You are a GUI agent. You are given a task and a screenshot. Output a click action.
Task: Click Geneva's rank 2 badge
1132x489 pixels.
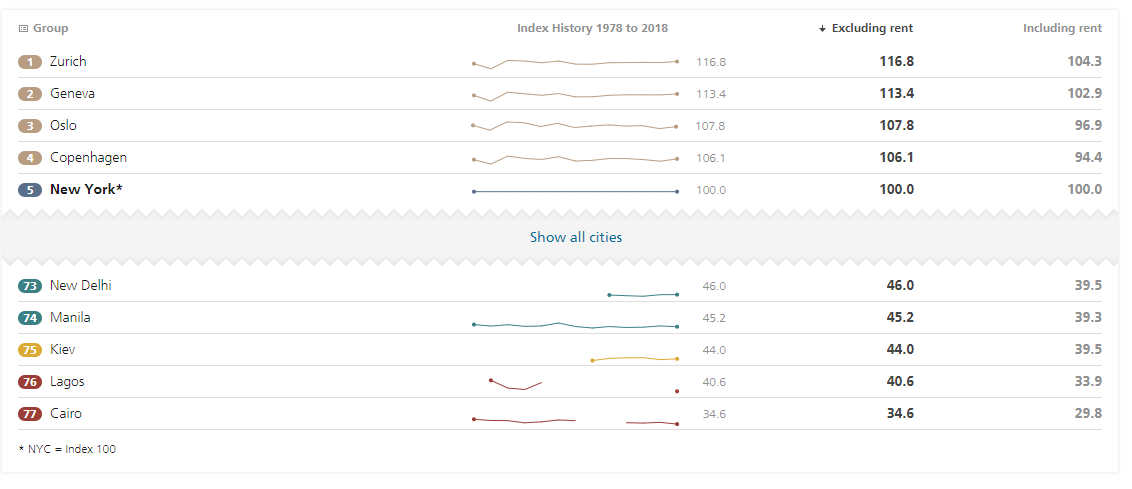point(30,94)
